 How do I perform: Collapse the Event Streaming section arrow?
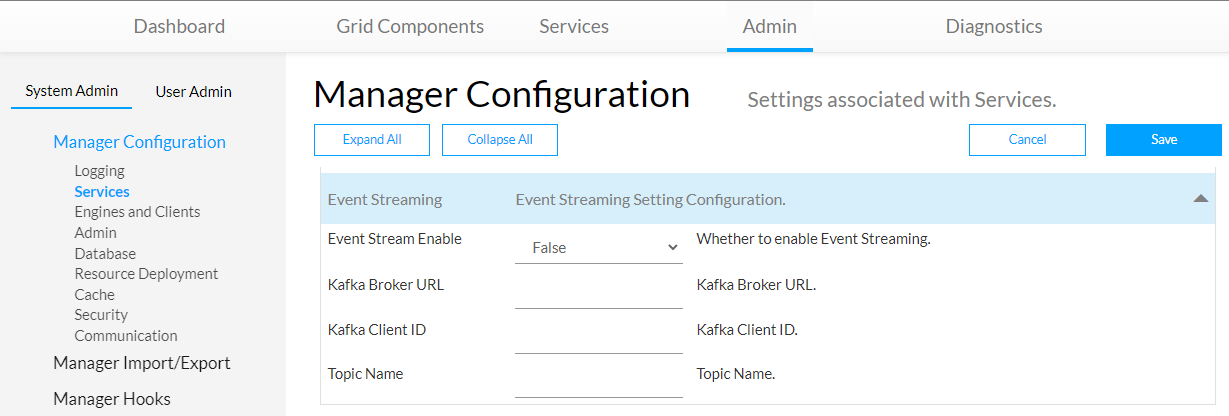click(1201, 199)
